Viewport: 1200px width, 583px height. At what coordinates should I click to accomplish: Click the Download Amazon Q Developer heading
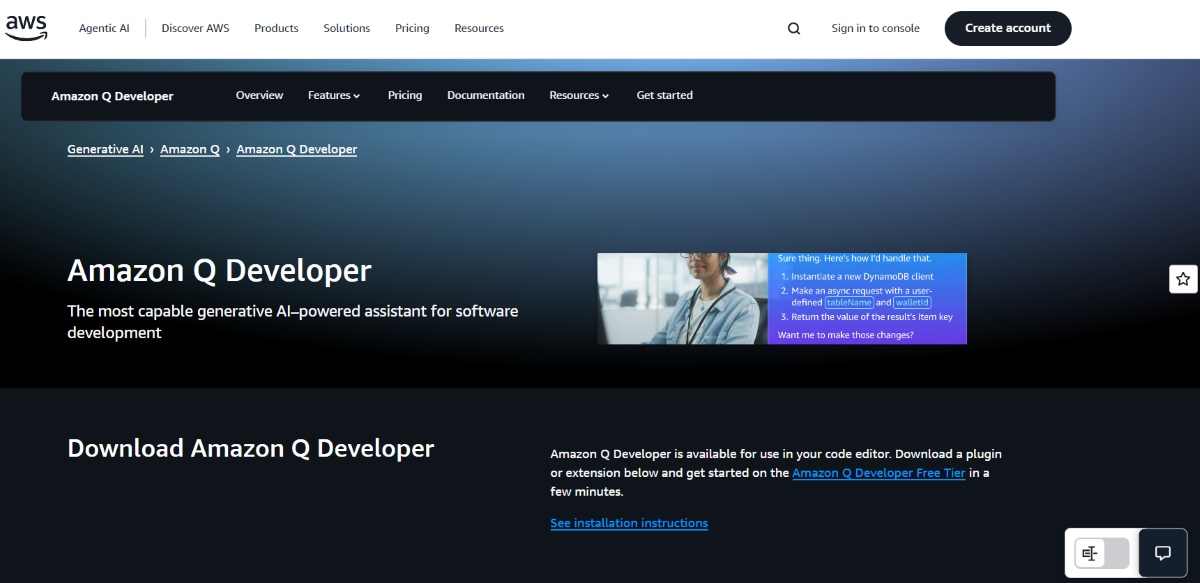(x=251, y=448)
